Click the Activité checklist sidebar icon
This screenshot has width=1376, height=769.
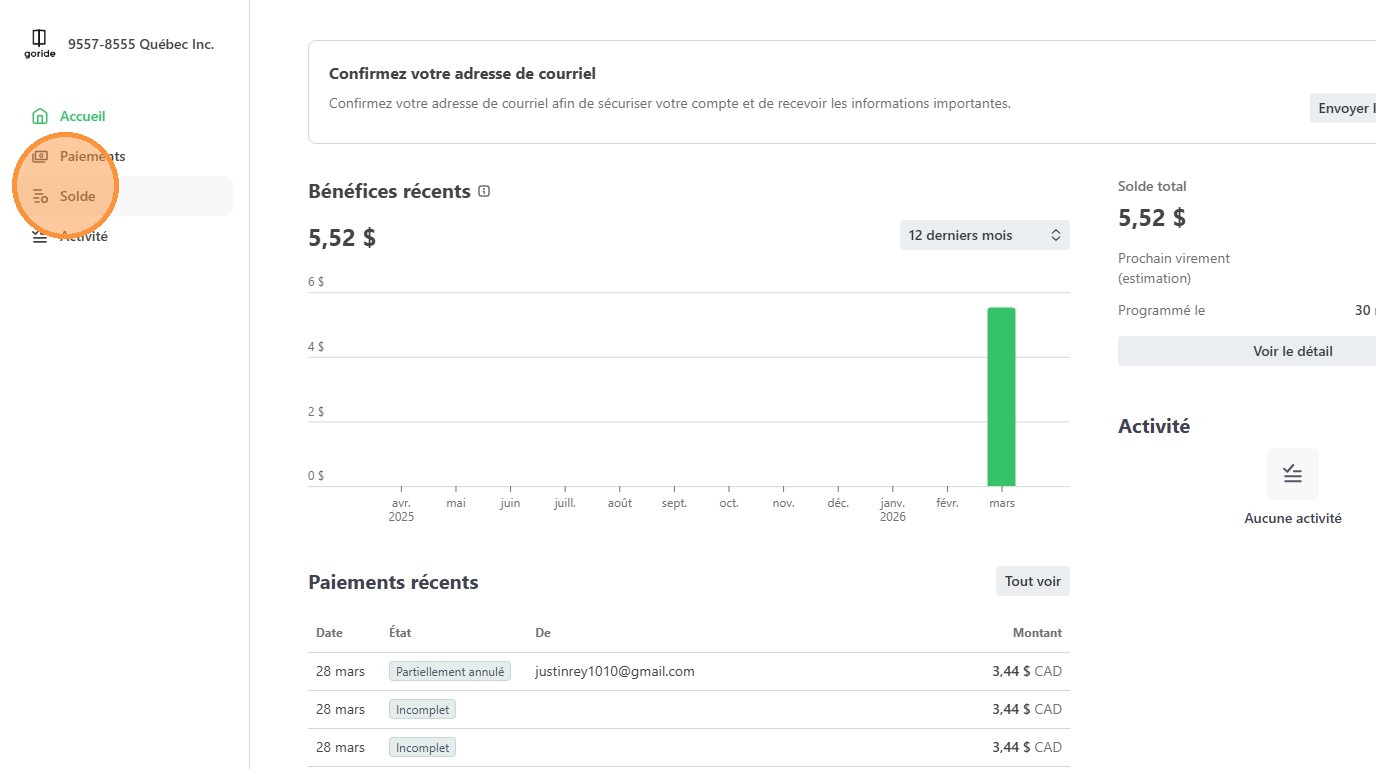(40, 237)
